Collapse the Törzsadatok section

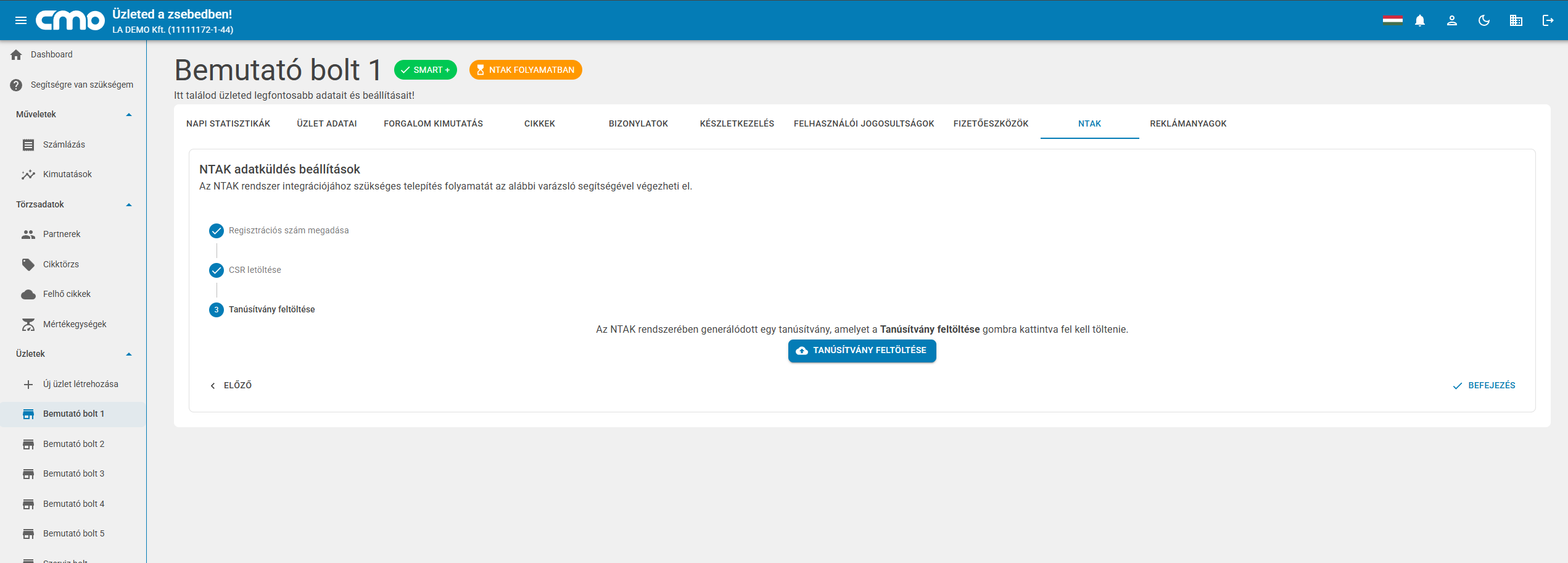click(x=129, y=205)
